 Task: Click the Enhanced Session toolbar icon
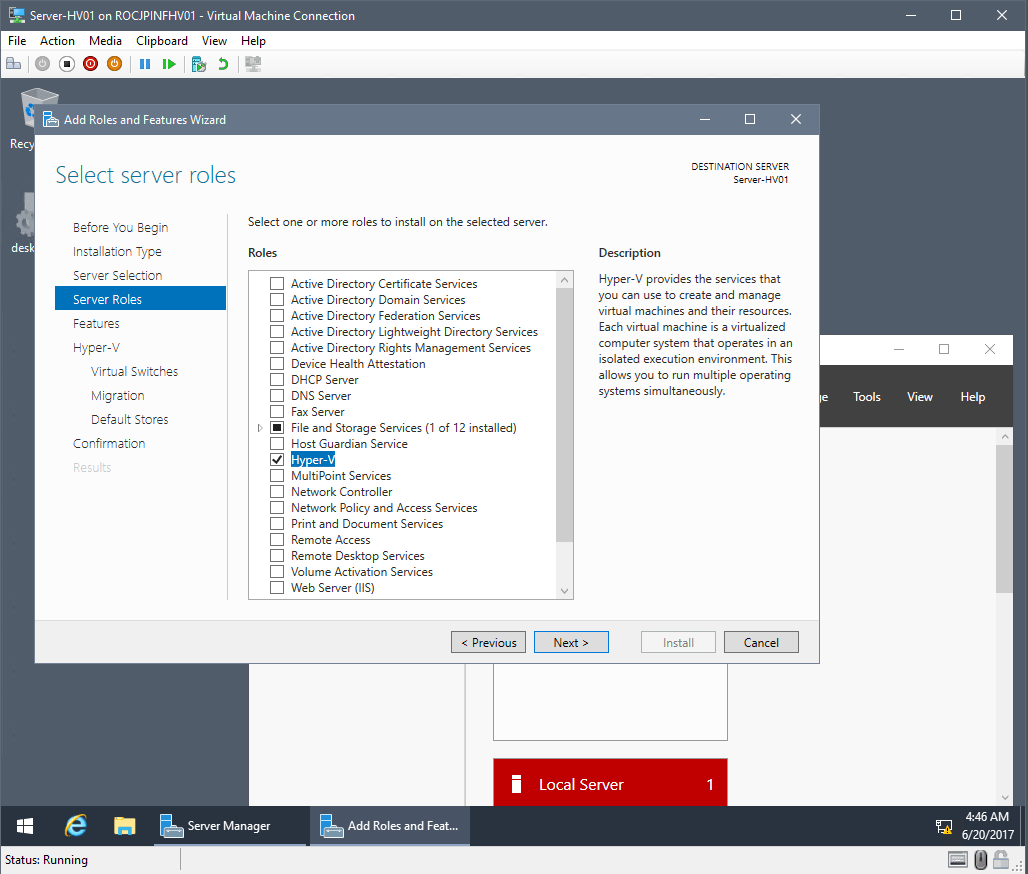253,64
